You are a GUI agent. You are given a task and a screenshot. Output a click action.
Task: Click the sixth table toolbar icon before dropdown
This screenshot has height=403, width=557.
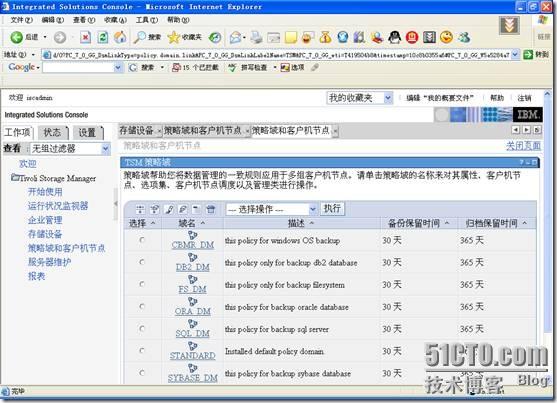click(x=211, y=209)
